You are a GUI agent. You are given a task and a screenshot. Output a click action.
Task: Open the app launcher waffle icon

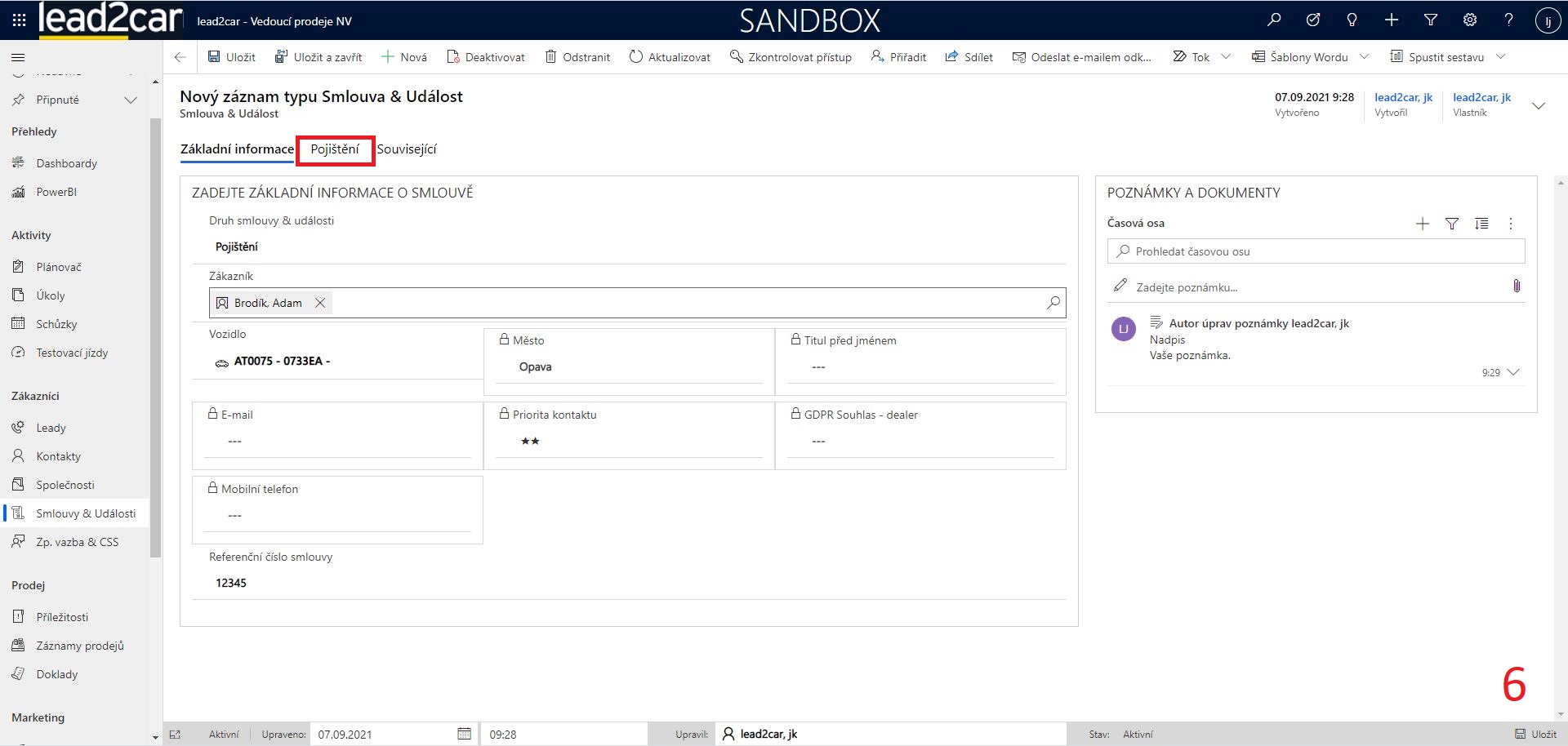pyautogui.click(x=19, y=20)
